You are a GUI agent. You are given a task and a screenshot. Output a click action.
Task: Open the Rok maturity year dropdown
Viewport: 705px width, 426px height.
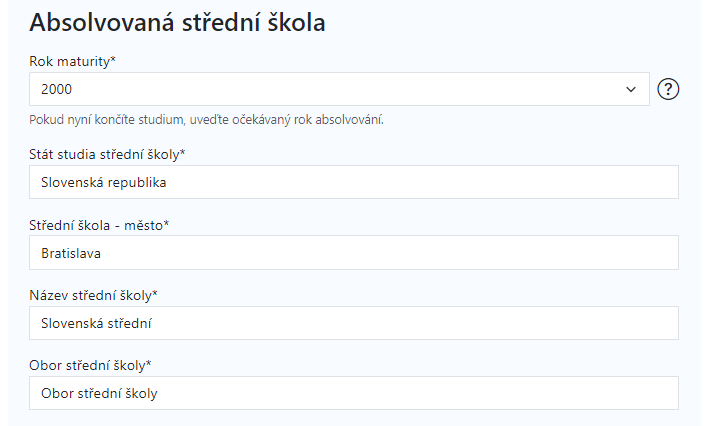click(339, 89)
